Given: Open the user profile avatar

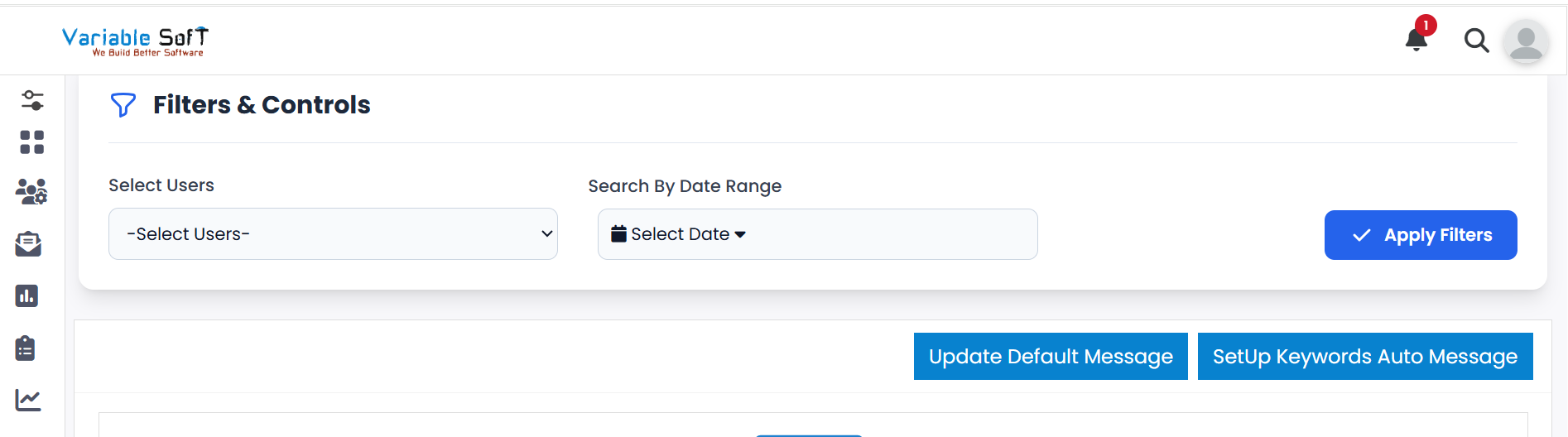Looking at the screenshot, I should tap(1526, 41).
